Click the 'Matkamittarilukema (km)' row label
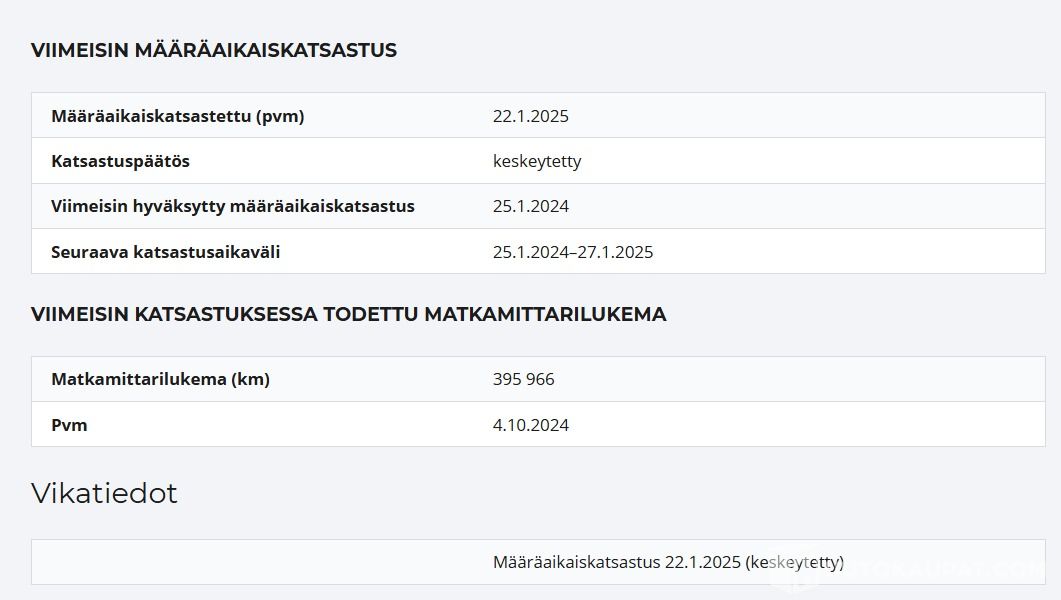1061x600 pixels. coord(160,379)
